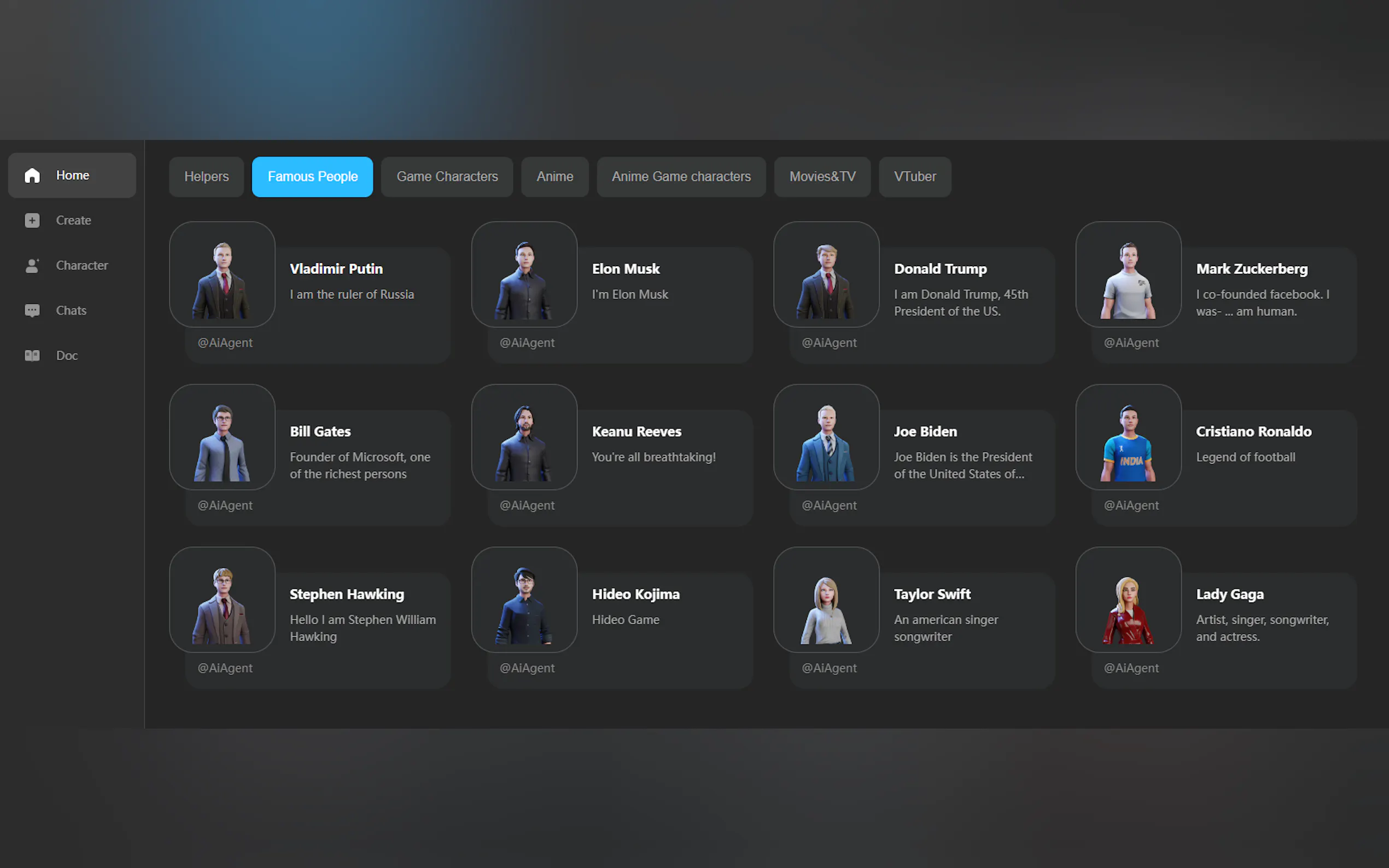Image resolution: width=1389 pixels, height=868 pixels.
Task: Open the Vladimir Putin avatar thumbnail
Action: pos(222,274)
